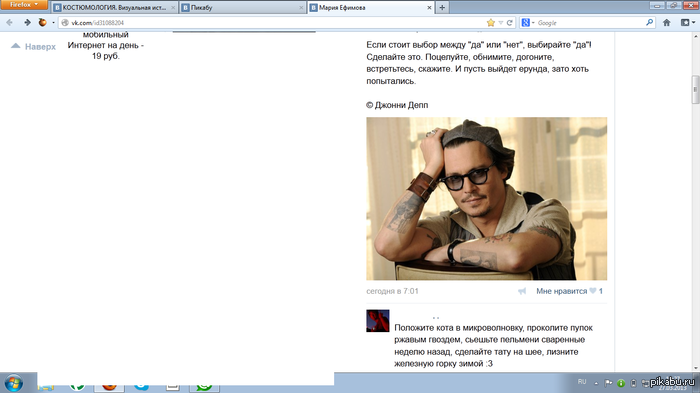The width and height of the screenshot is (700, 393).
Task: Click the site identity globe icon
Action: 65,23
